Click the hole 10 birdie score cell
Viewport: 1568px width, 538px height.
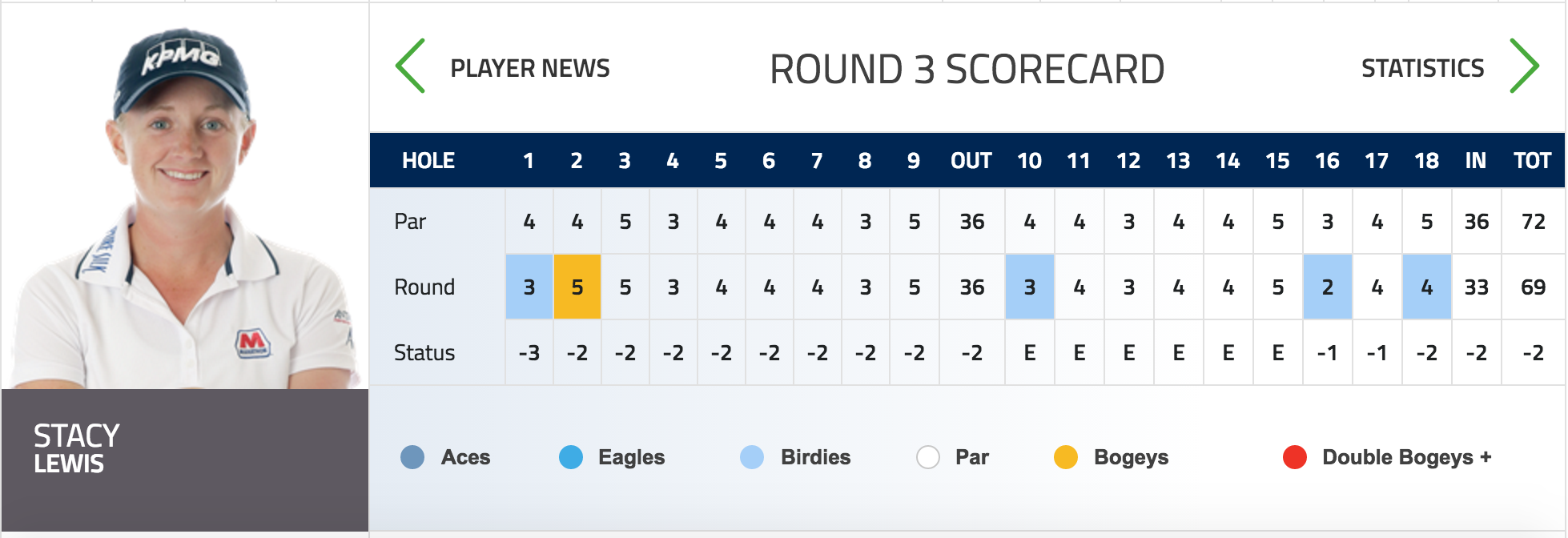tap(1029, 287)
